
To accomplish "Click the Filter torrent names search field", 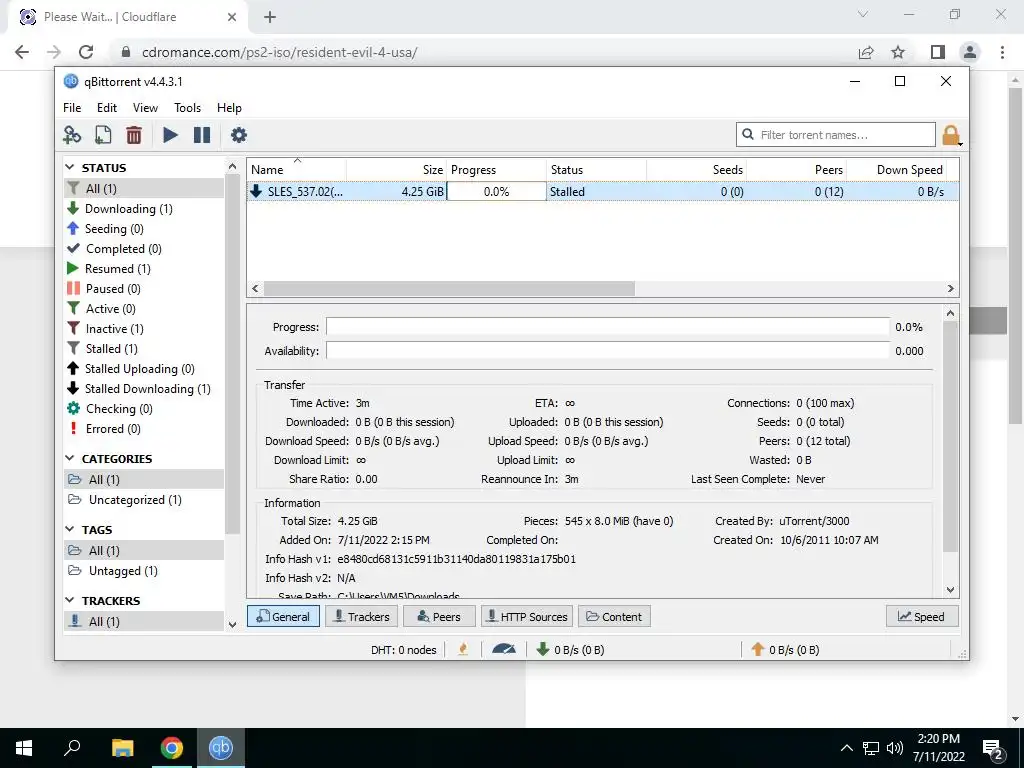I will pos(836,135).
